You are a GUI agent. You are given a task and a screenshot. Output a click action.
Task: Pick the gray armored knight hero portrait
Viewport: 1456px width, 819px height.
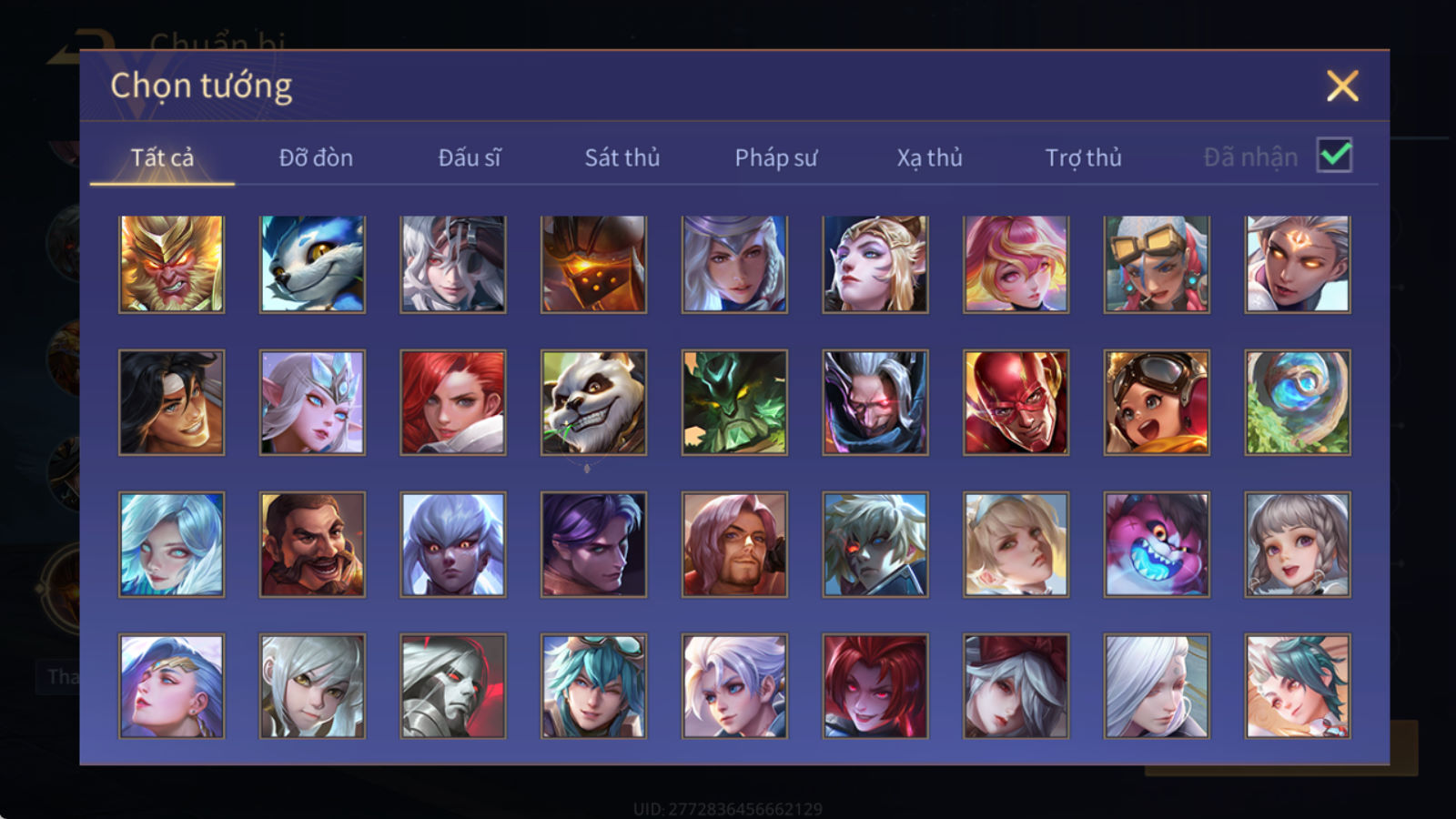[x=453, y=686]
